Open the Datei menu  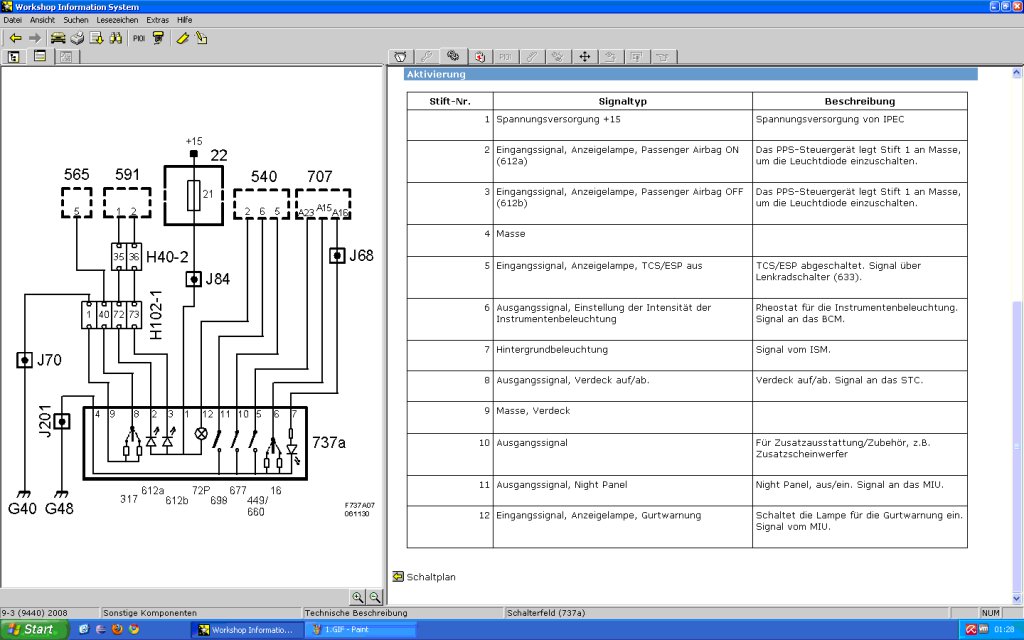pyautogui.click(x=12, y=20)
